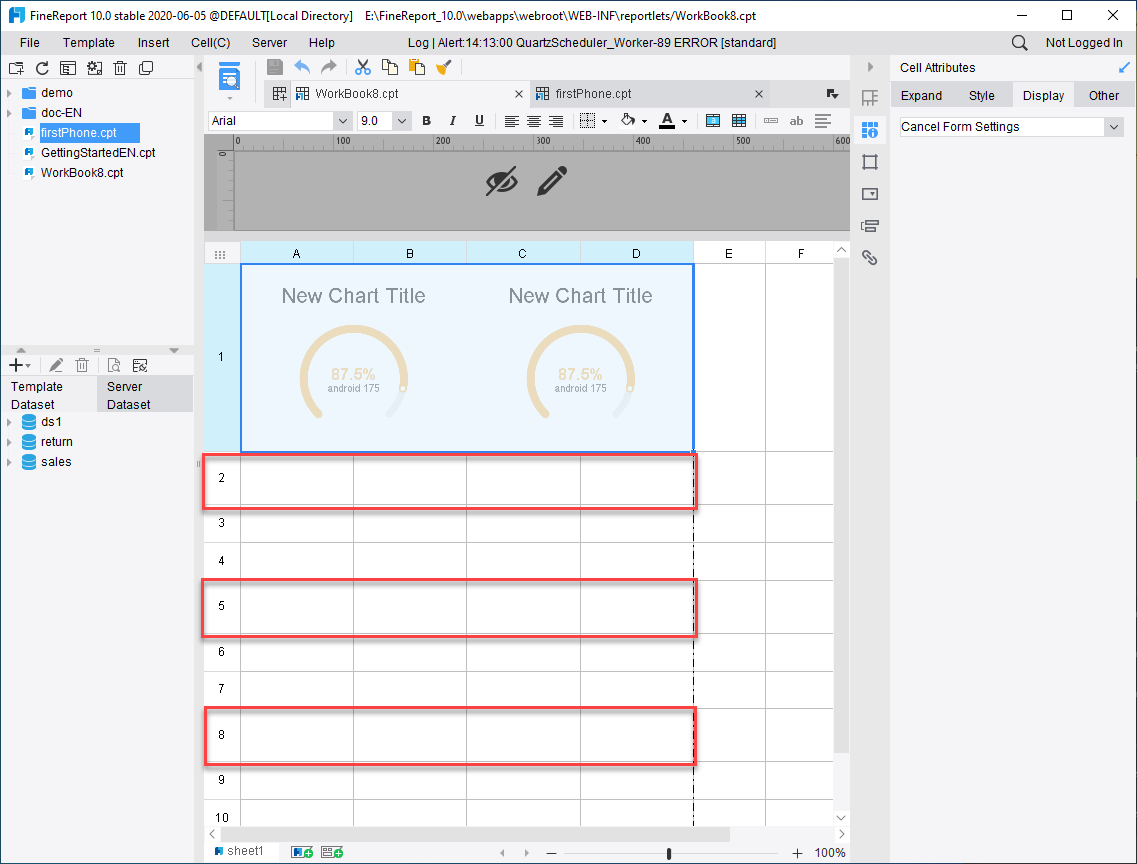Click column E header
Viewport: 1137px width, 864px height.
729,253
